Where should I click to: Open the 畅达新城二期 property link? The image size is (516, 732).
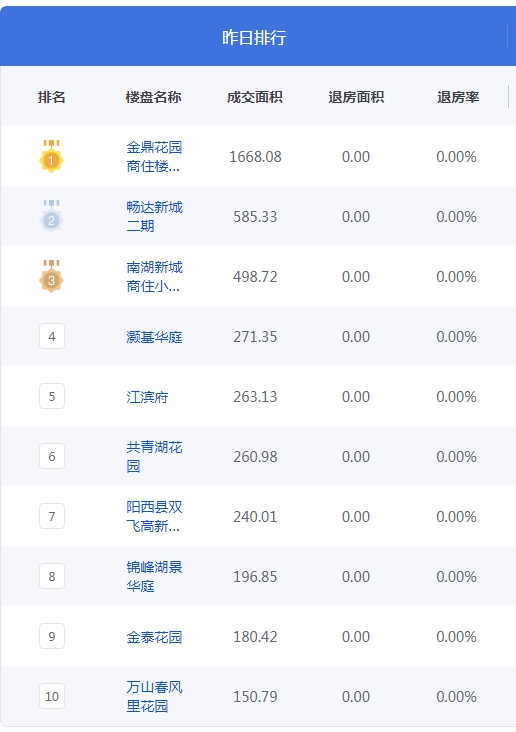point(154,216)
